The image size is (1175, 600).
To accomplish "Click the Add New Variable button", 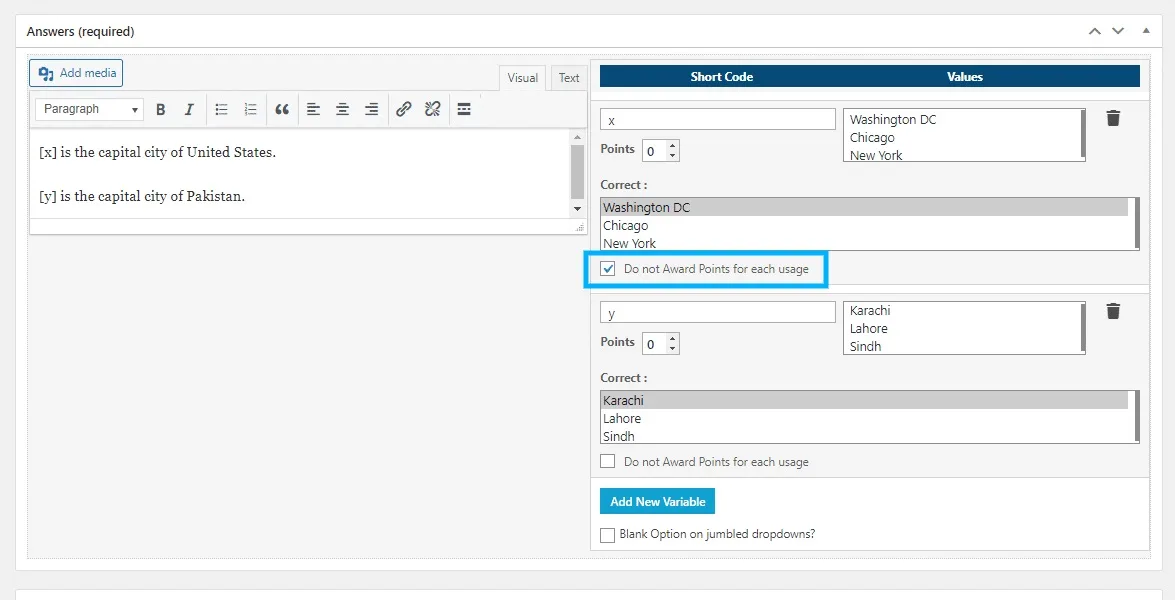I will click(x=657, y=502).
